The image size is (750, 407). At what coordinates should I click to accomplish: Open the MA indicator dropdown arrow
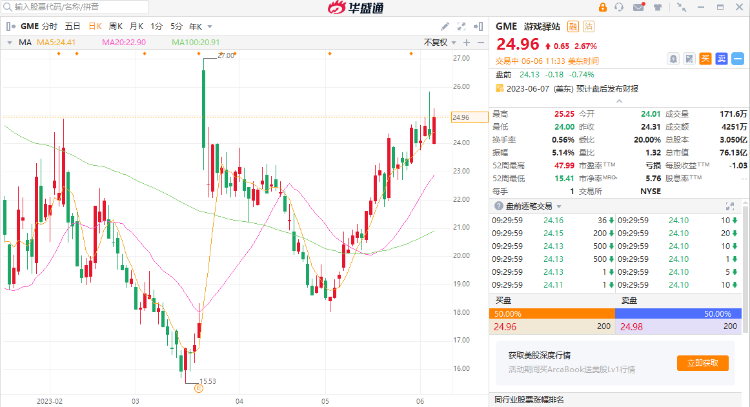(10, 43)
